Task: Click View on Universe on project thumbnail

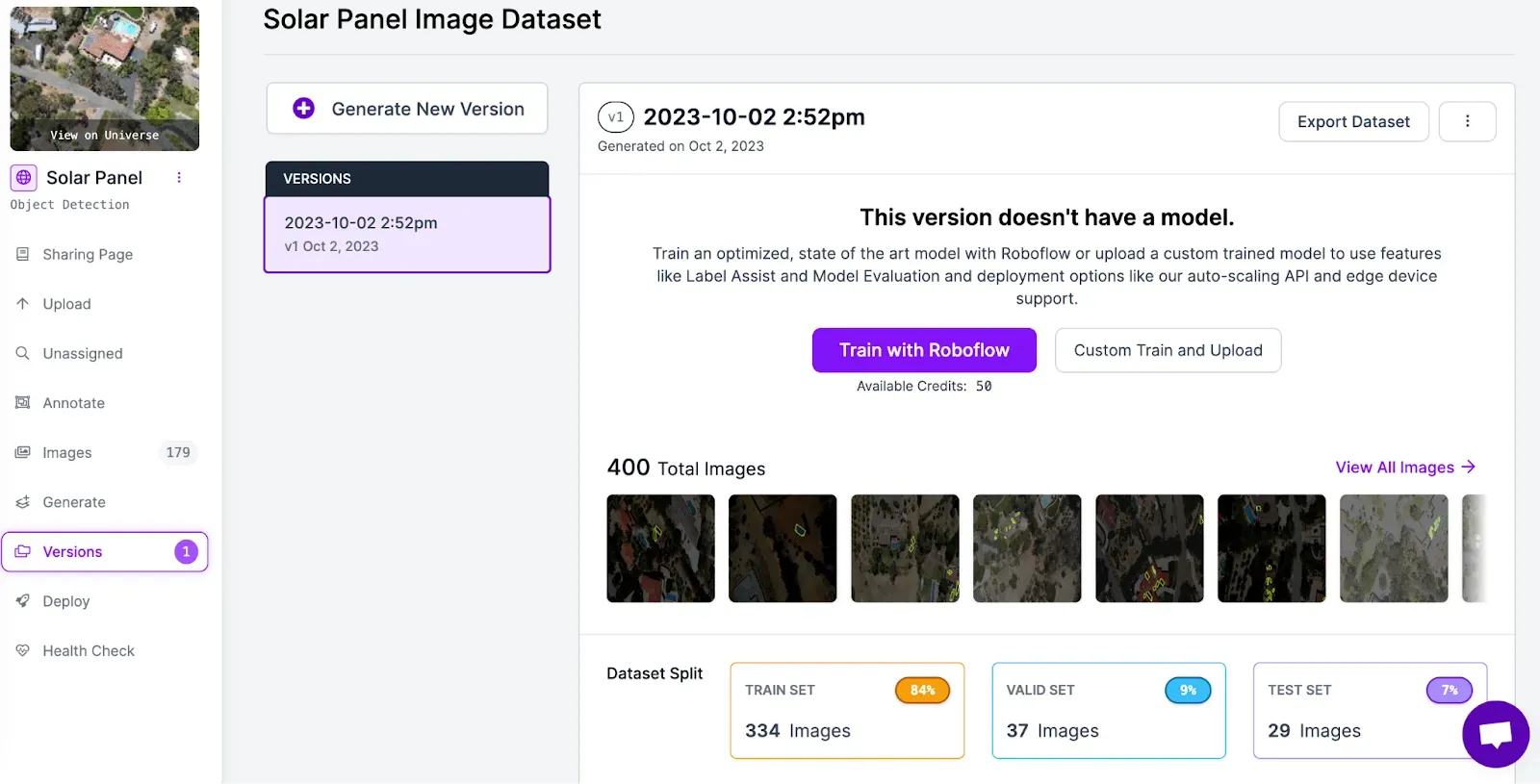Action: [105, 135]
